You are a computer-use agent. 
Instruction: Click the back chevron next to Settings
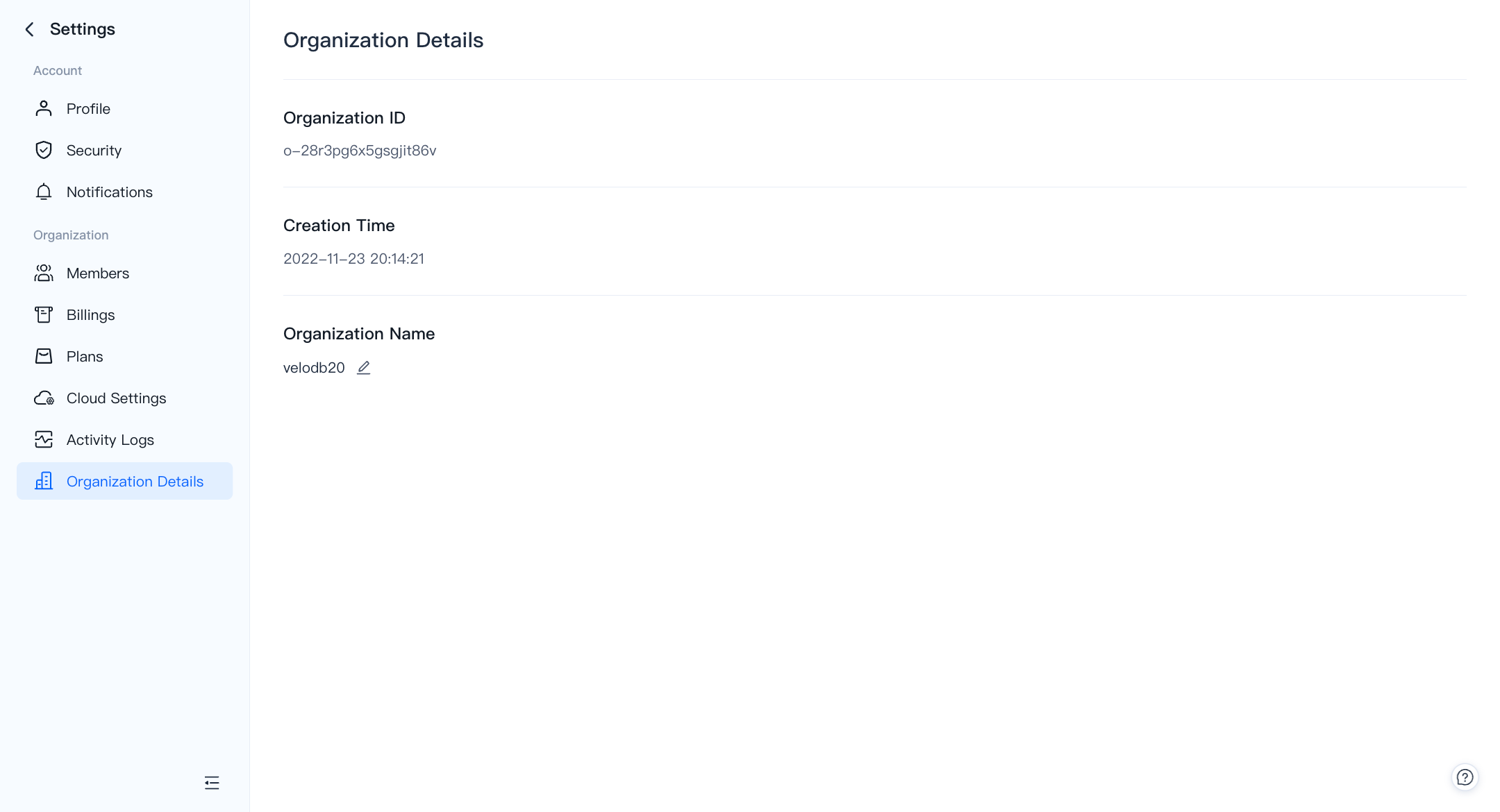pyautogui.click(x=29, y=29)
